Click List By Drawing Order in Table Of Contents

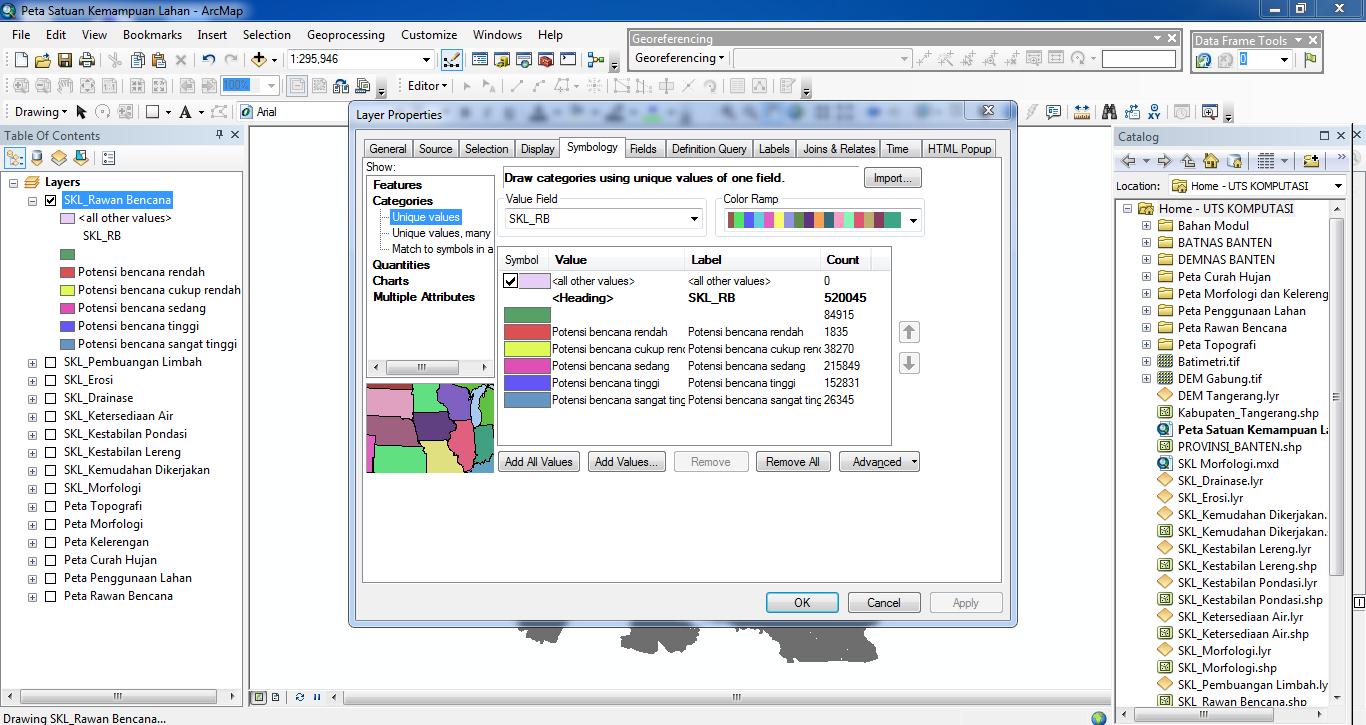[x=15, y=158]
